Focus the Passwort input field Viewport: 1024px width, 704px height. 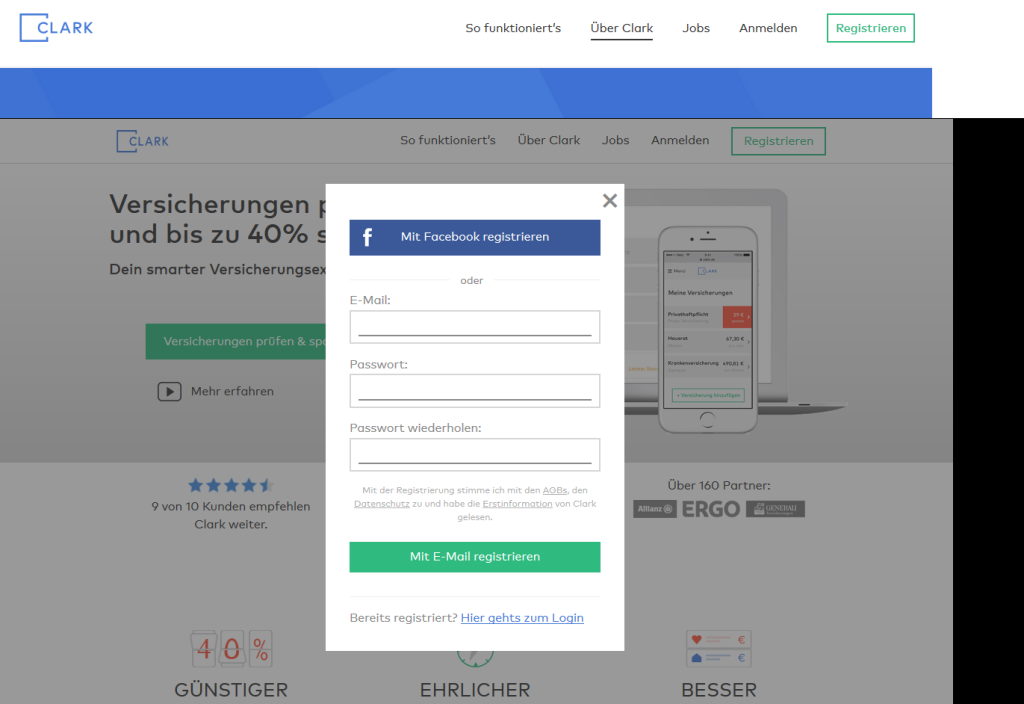click(x=475, y=391)
